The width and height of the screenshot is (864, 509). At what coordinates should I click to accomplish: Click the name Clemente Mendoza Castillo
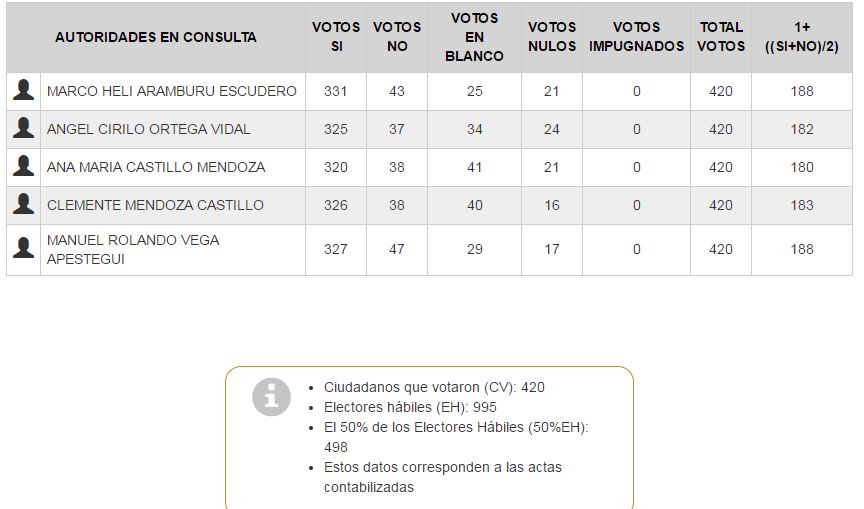click(x=155, y=205)
